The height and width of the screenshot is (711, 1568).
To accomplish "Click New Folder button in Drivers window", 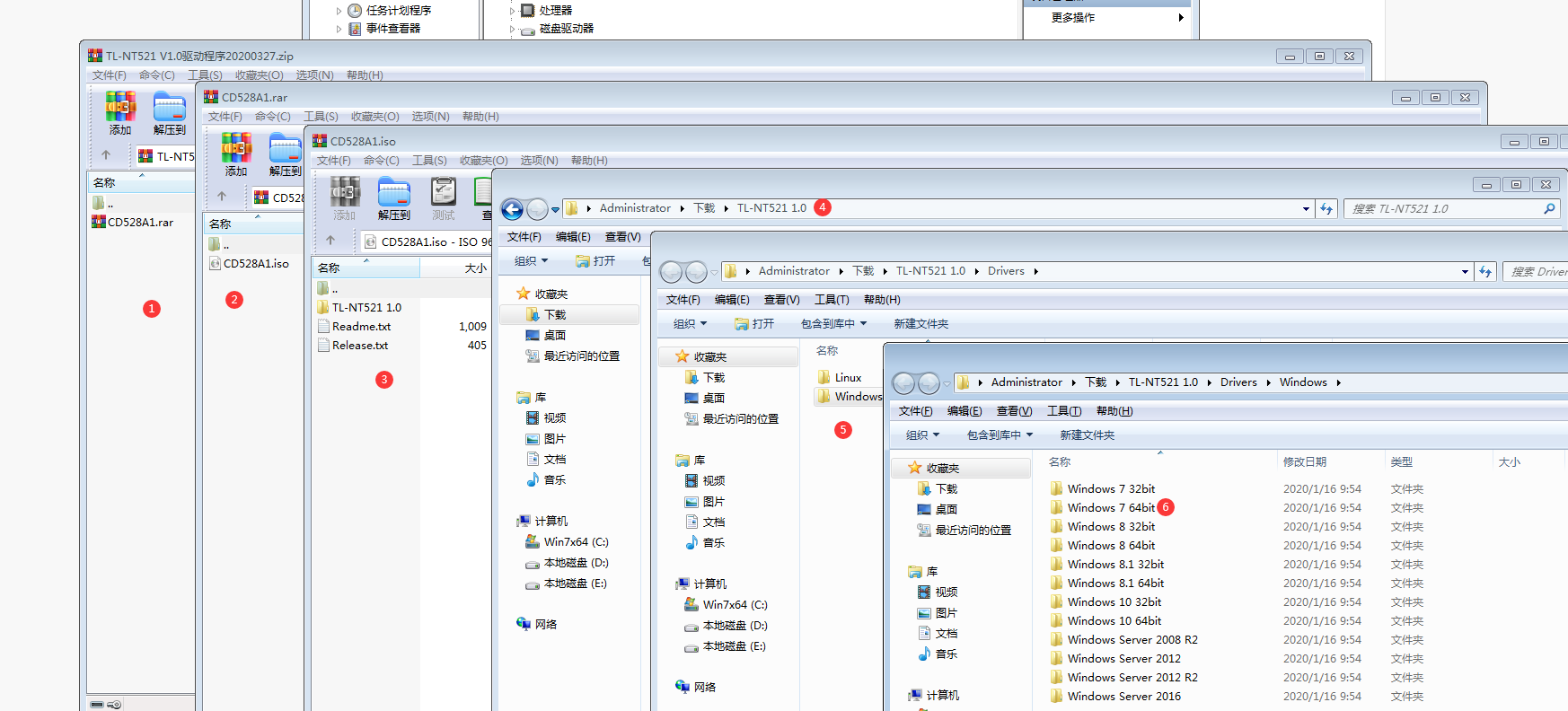I will tap(921, 323).
